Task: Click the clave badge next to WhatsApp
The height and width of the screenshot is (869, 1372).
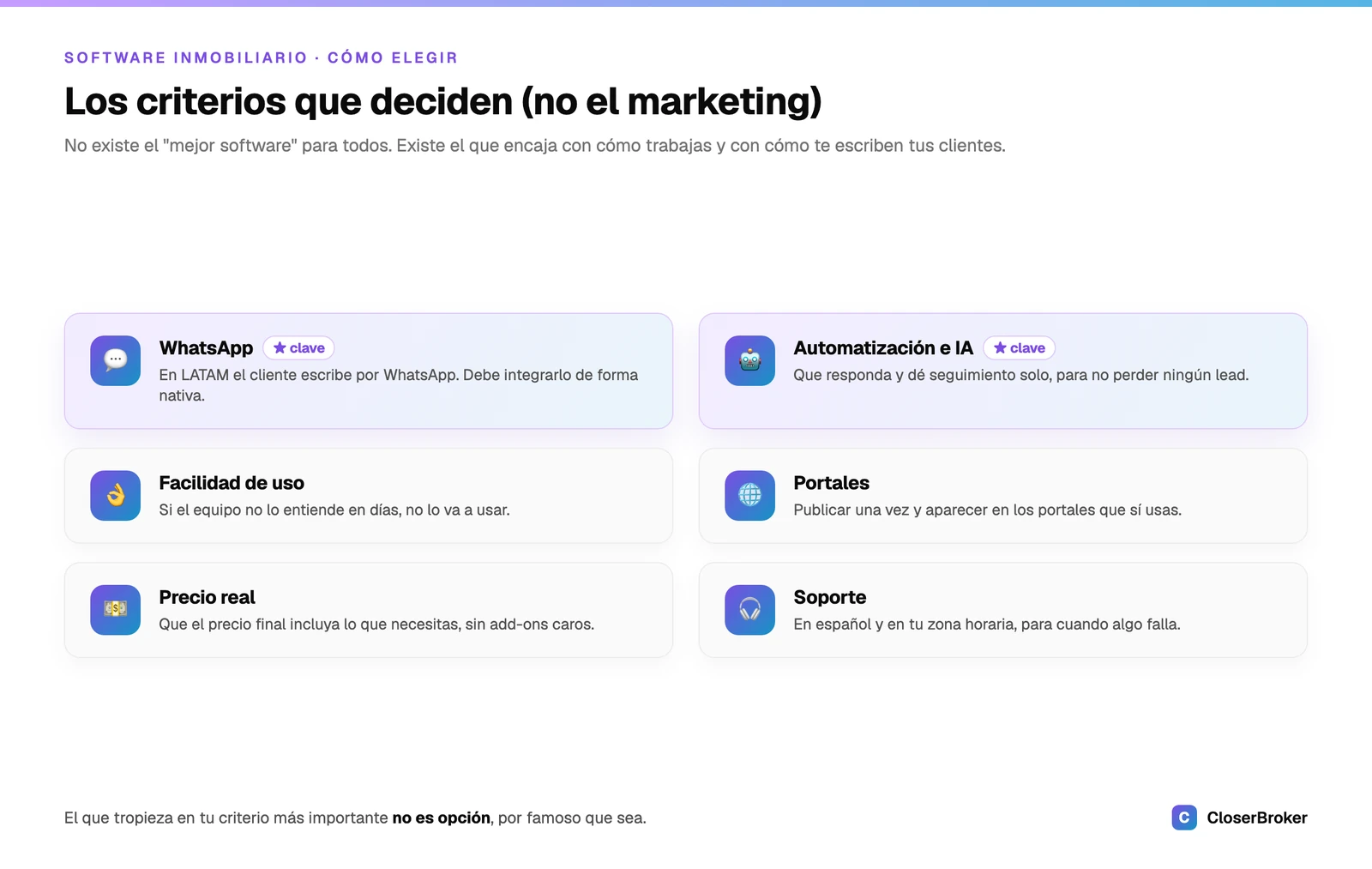Action: tap(299, 347)
